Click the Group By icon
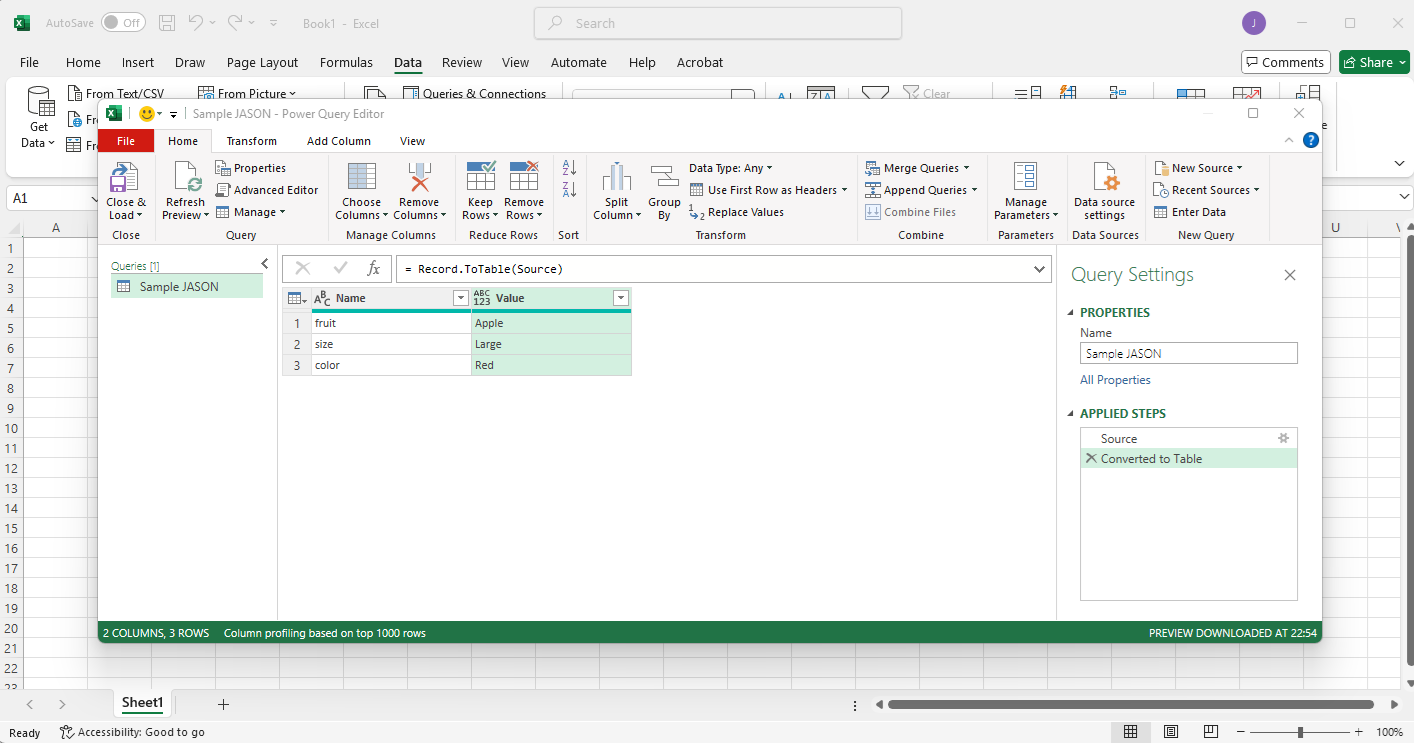1414x743 pixels. pyautogui.click(x=664, y=177)
